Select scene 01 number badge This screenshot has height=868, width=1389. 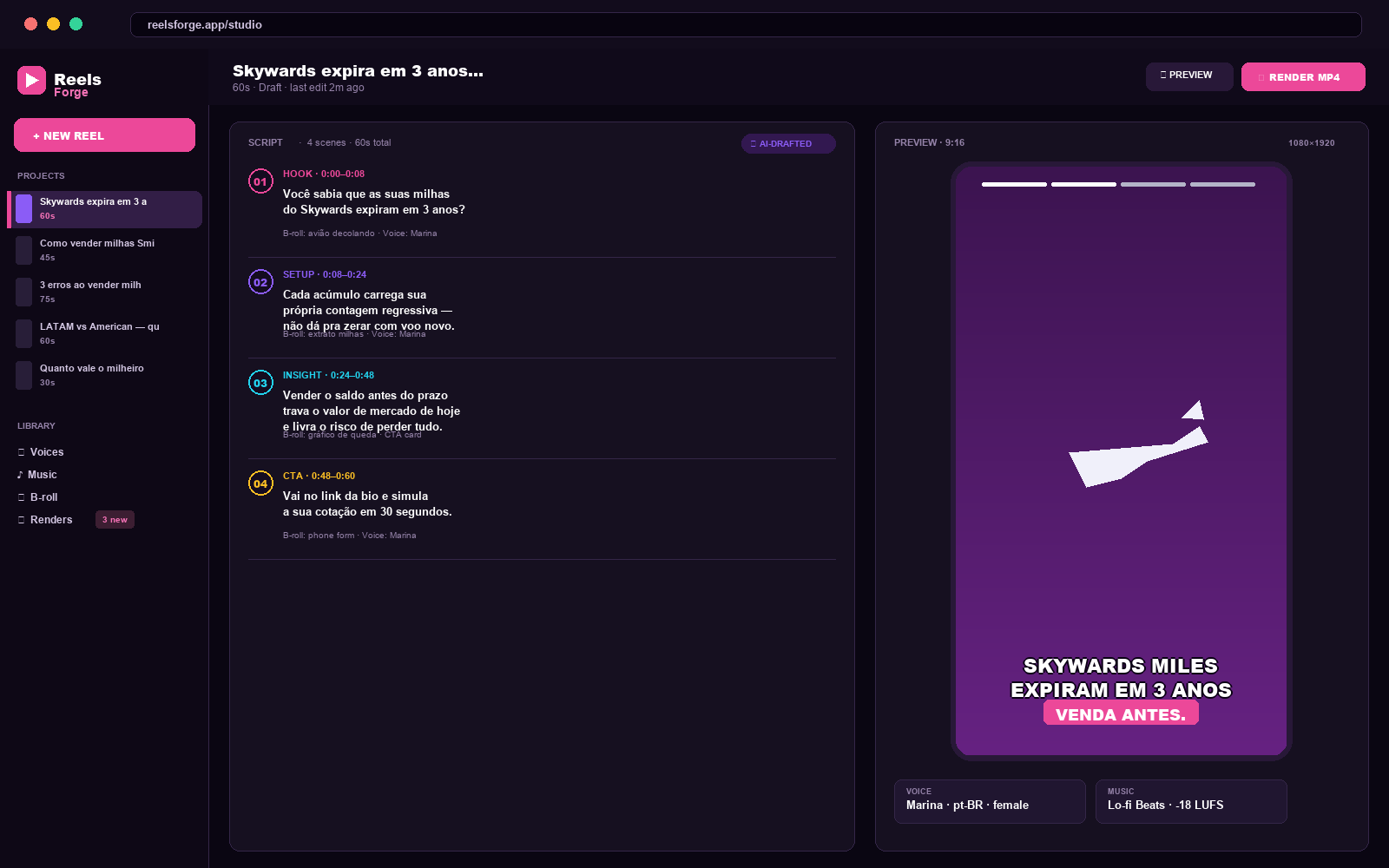pos(260,181)
